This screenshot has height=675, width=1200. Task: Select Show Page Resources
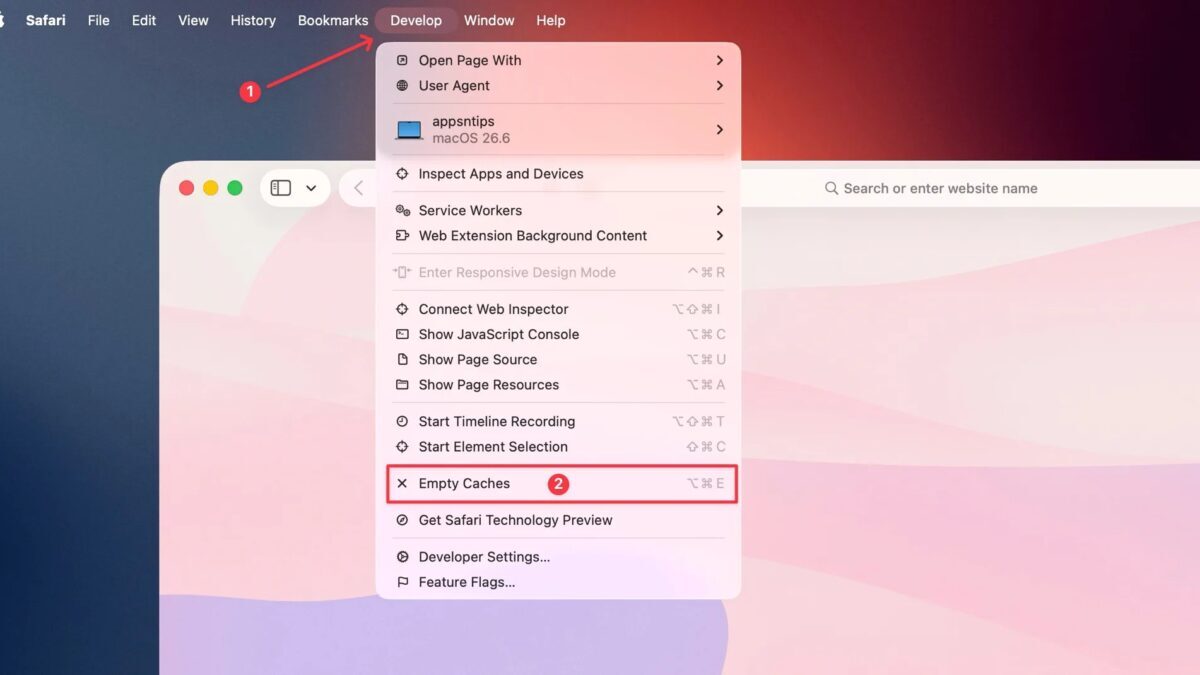tap(559, 385)
